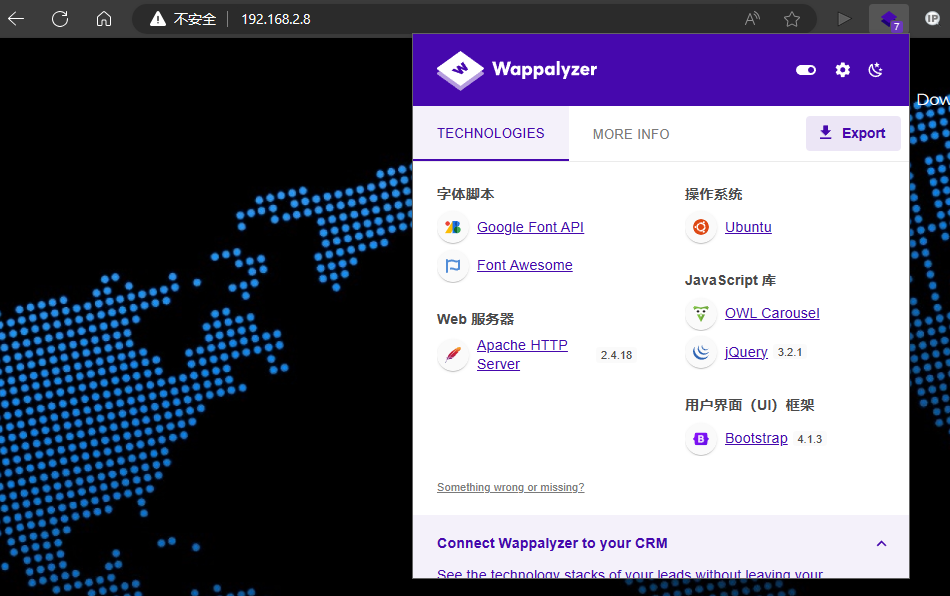Click the 不安全 security label
The image size is (950, 596).
[x=194, y=19]
